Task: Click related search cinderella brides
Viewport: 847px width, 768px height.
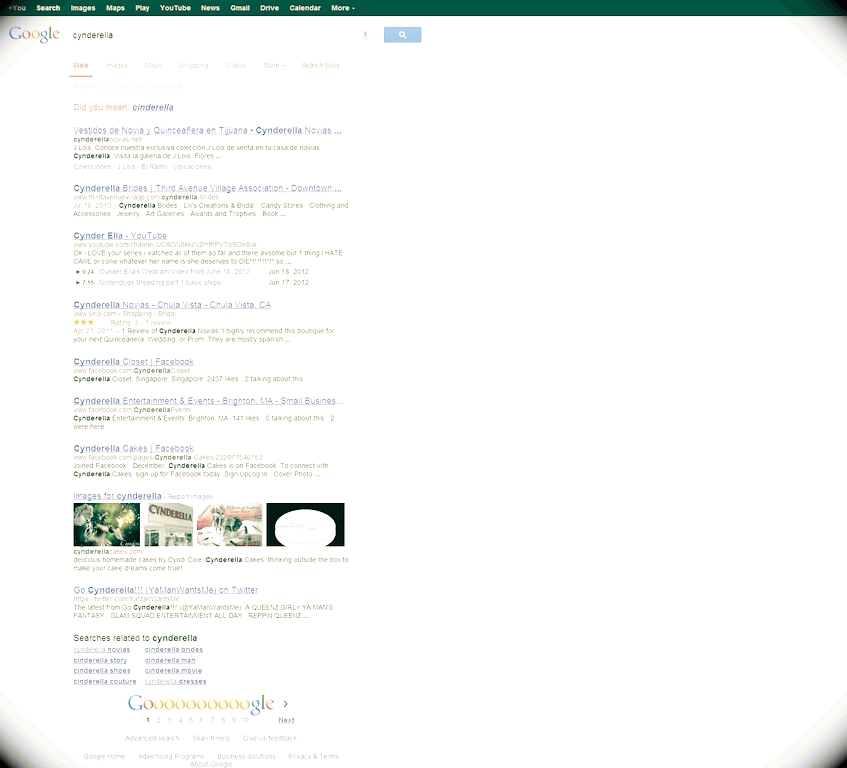Action: (x=174, y=650)
